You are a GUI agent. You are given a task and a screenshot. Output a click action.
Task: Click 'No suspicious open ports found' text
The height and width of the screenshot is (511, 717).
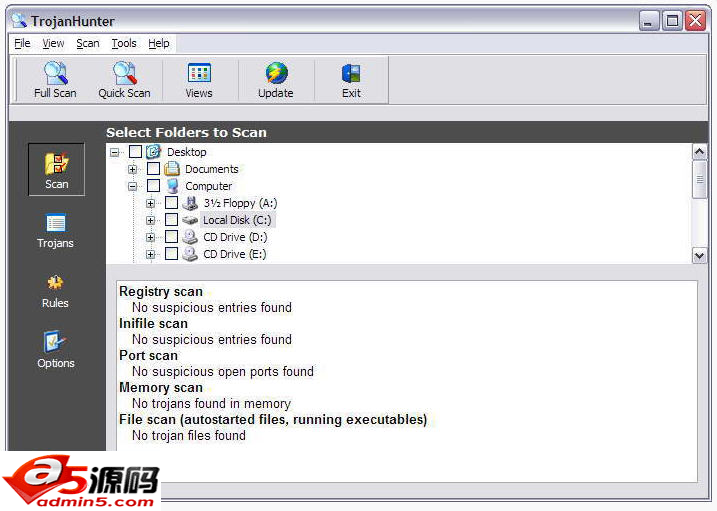click(x=223, y=372)
